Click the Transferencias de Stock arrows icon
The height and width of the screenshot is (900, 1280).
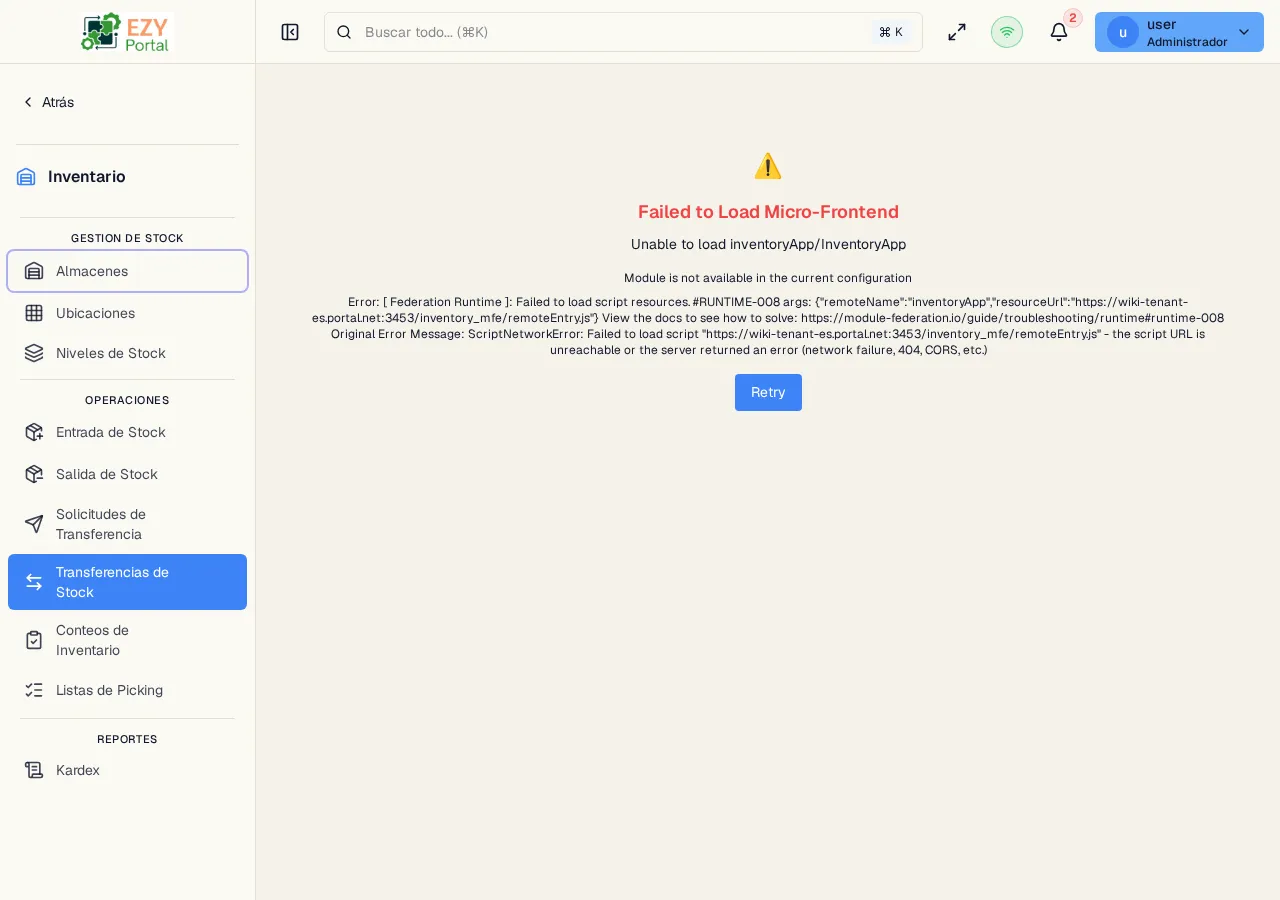click(34, 582)
